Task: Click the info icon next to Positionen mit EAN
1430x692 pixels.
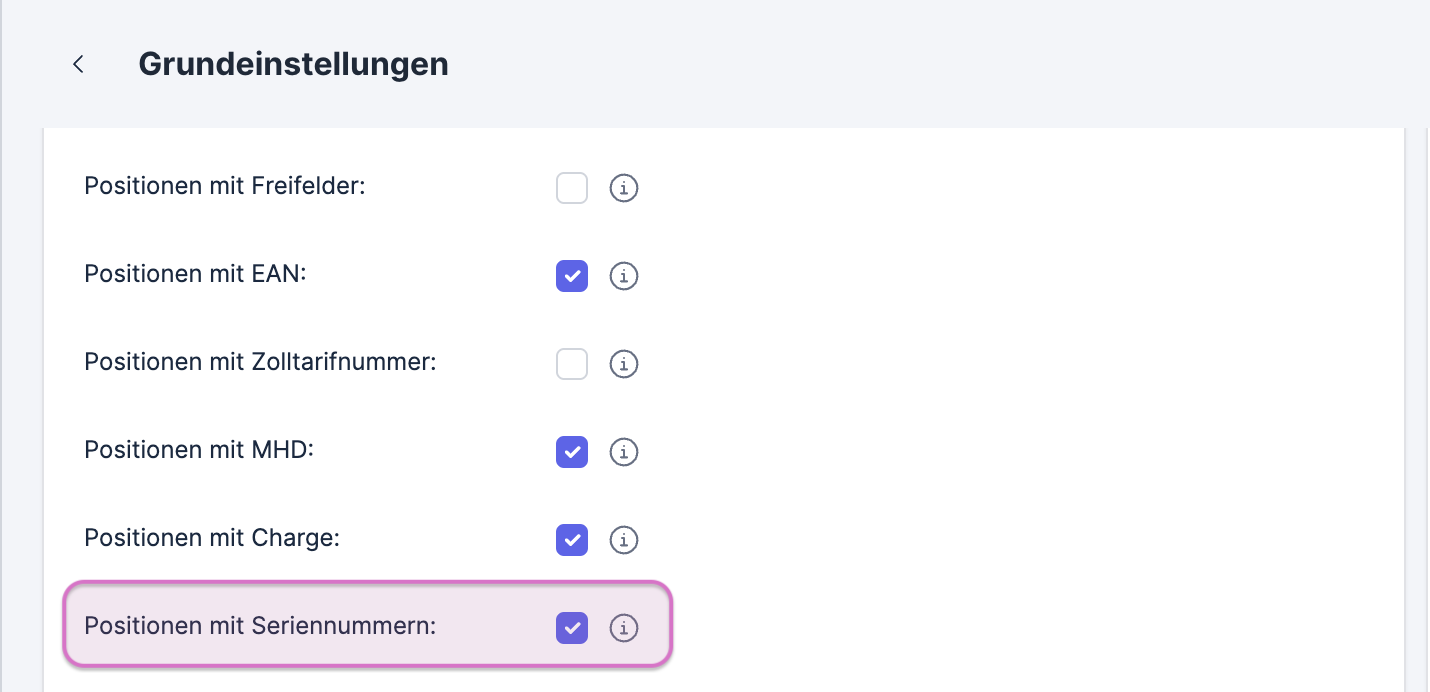Action: click(623, 276)
